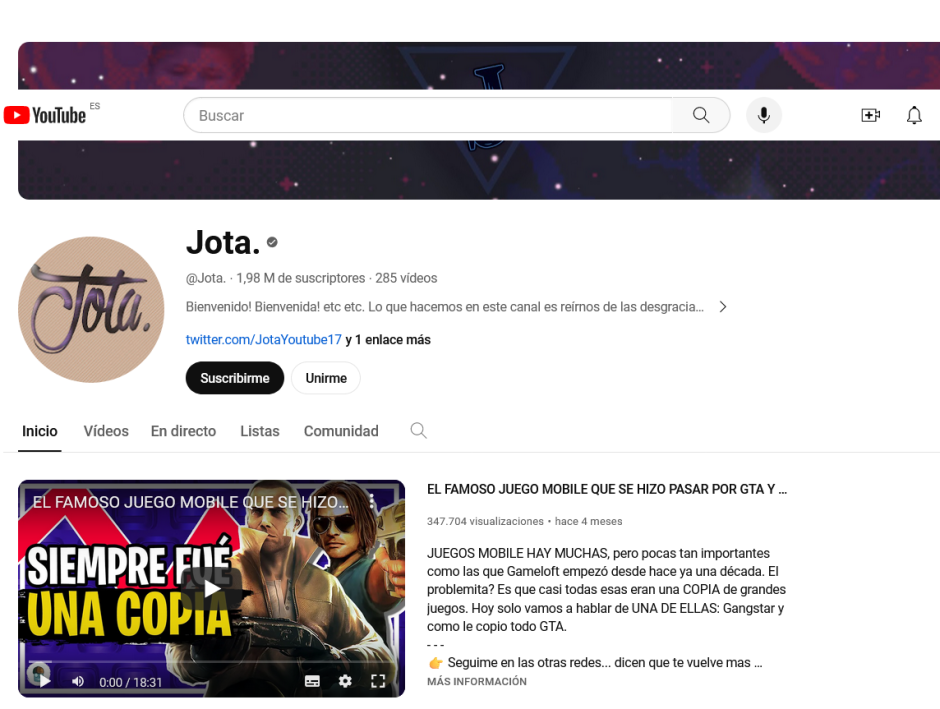Expand the channel description chevron
Screen dimensions: 940x709
pos(723,307)
